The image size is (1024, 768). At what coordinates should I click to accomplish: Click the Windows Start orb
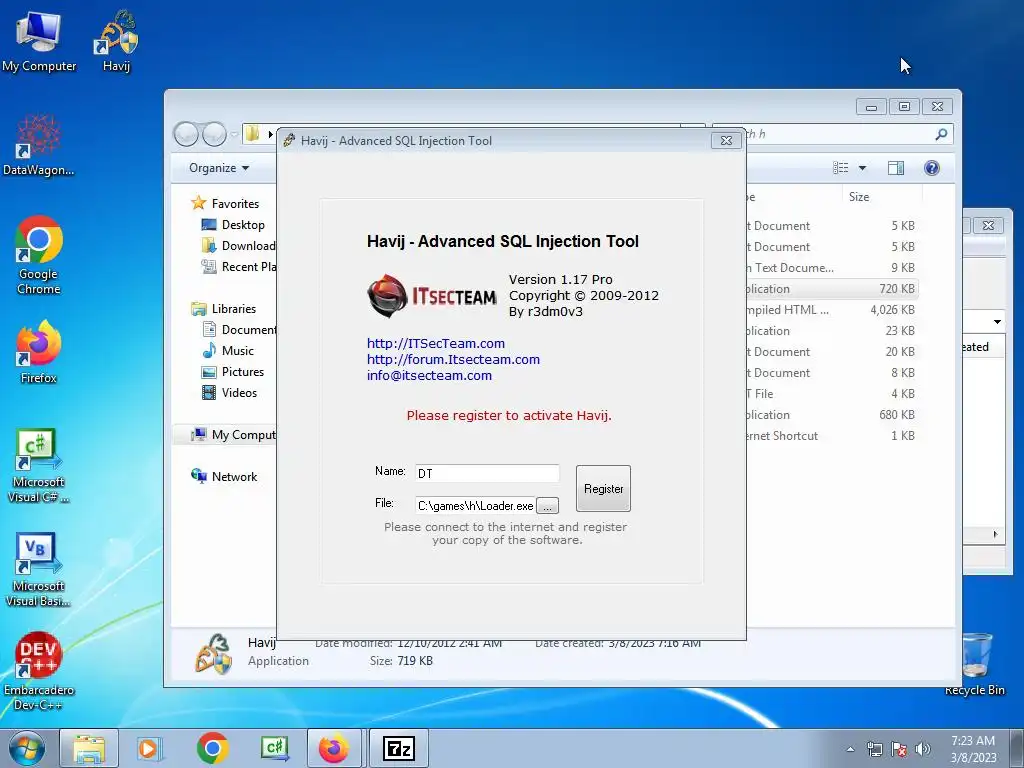(x=27, y=748)
